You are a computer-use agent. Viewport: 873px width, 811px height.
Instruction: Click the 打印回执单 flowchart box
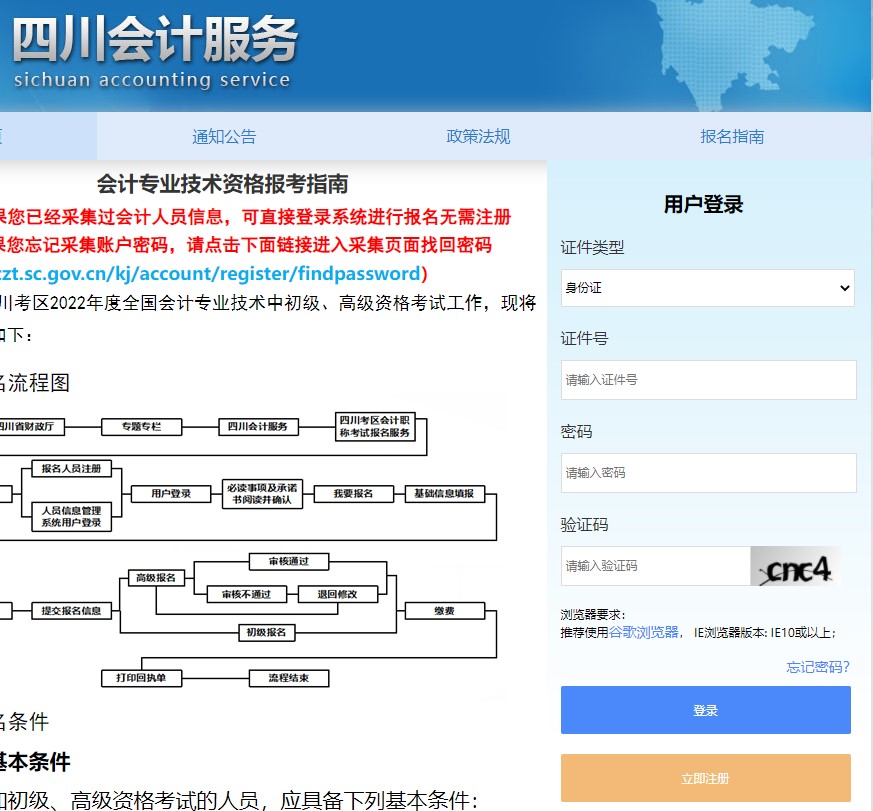pos(142,678)
